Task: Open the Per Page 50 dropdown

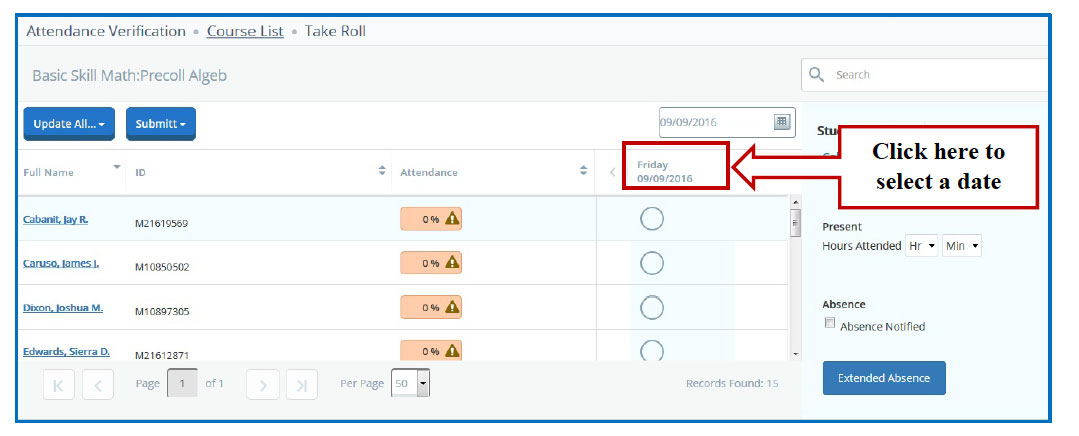Action: [422, 384]
